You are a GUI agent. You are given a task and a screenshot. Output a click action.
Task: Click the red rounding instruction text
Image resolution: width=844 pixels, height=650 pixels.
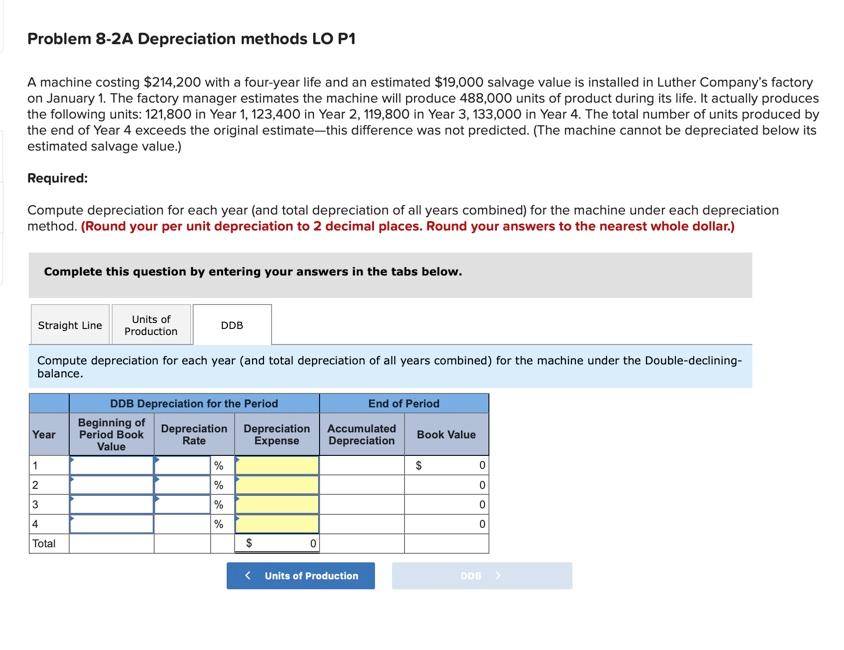coord(407,226)
